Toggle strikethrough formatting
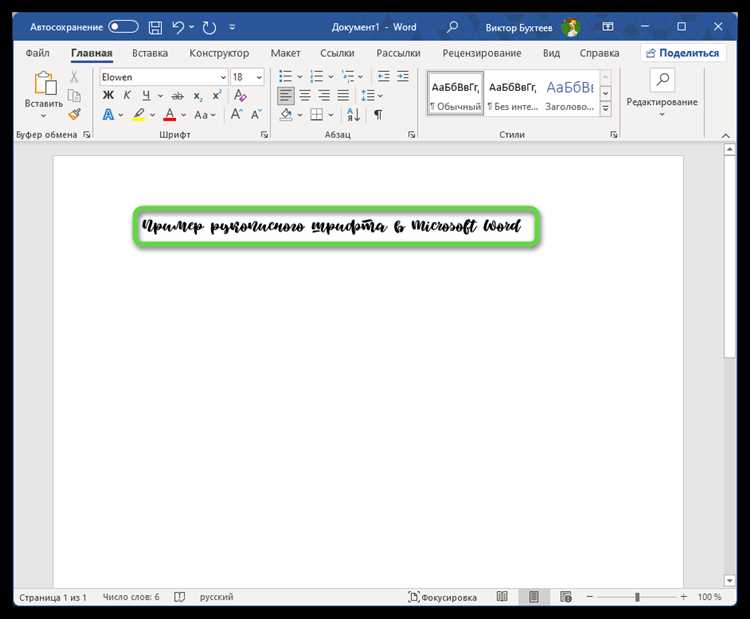 pos(177,96)
